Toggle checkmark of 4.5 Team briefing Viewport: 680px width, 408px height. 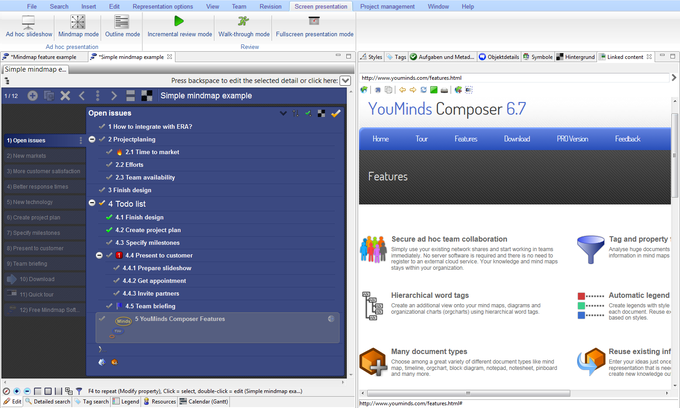click(x=109, y=306)
